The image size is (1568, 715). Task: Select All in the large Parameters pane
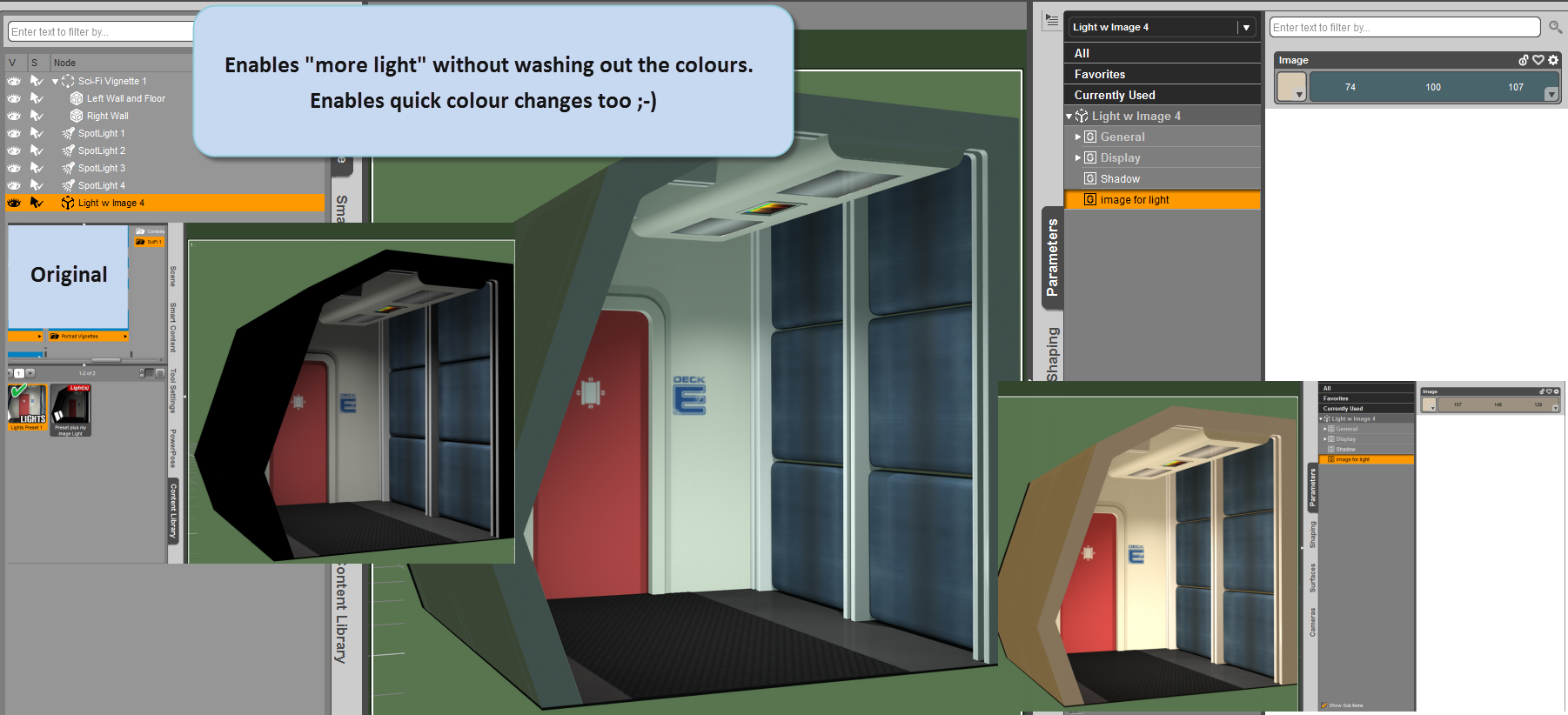click(1163, 53)
